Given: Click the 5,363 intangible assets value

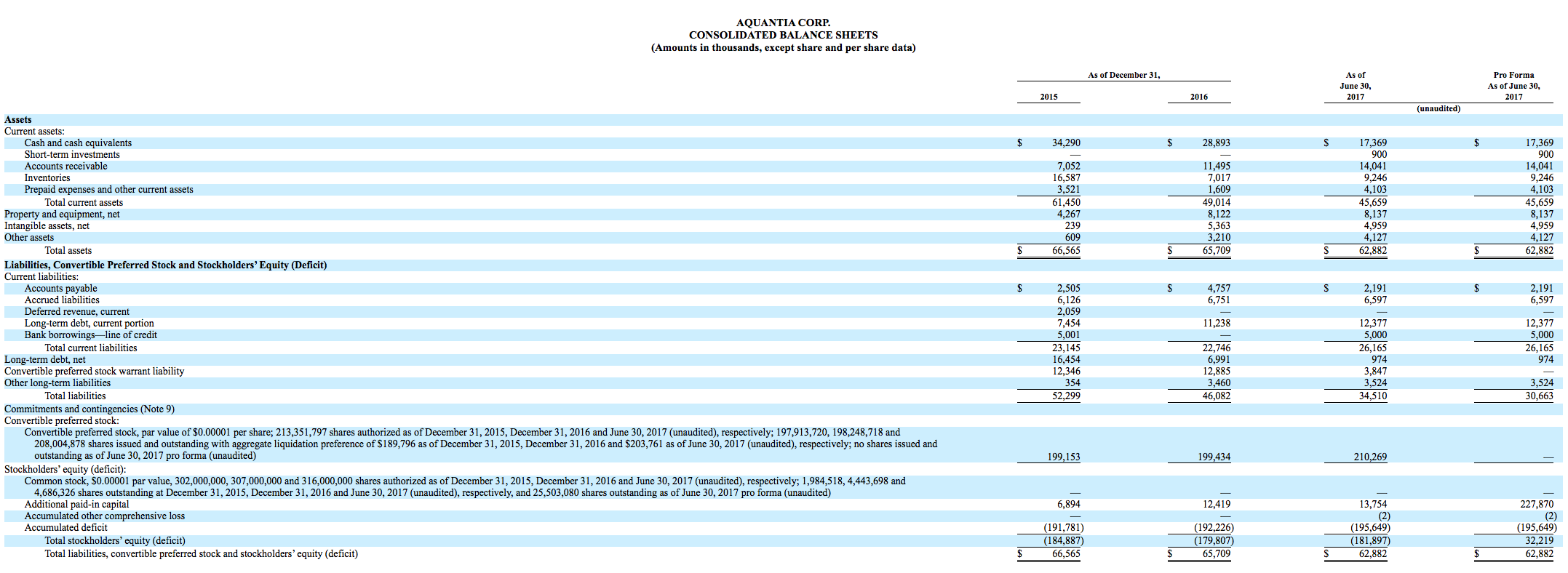Looking at the screenshot, I should tap(1219, 226).
